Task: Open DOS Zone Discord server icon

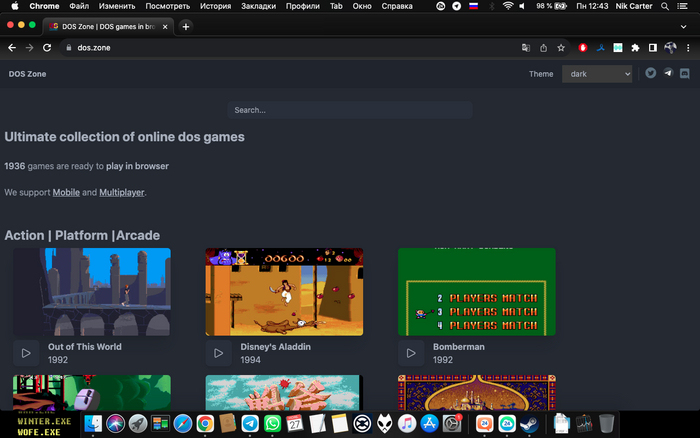Action: (x=684, y=74)
